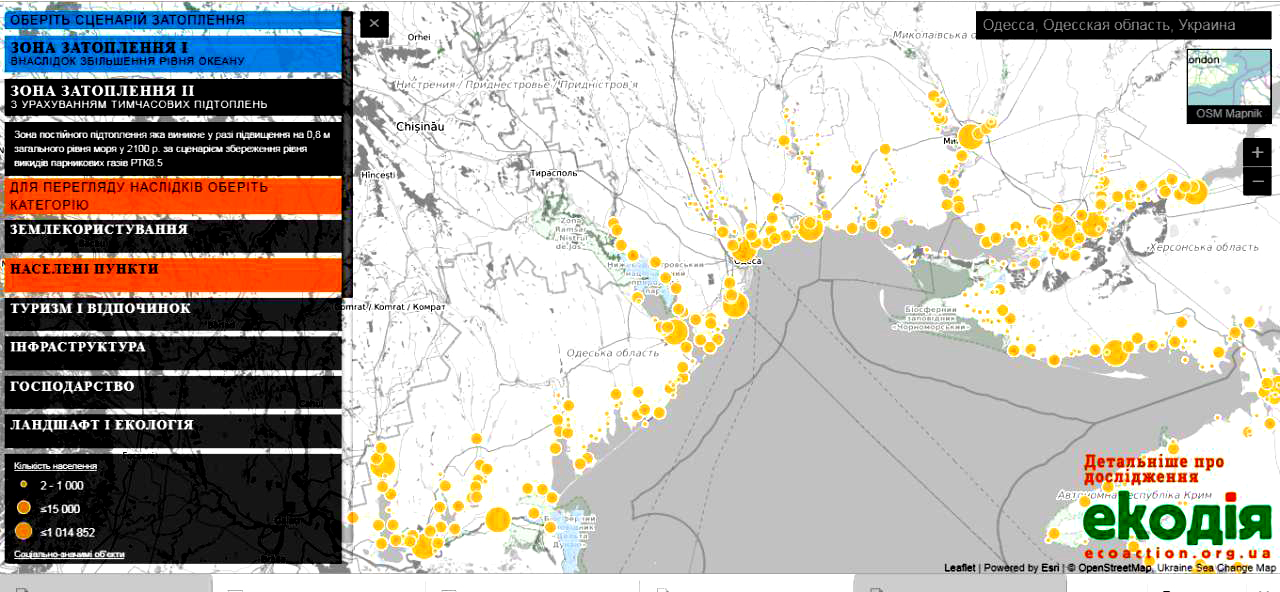Click the Екодія logo
This screenshot has height=592, width=1280.
pyautogui.click(x=1176, y=525)
